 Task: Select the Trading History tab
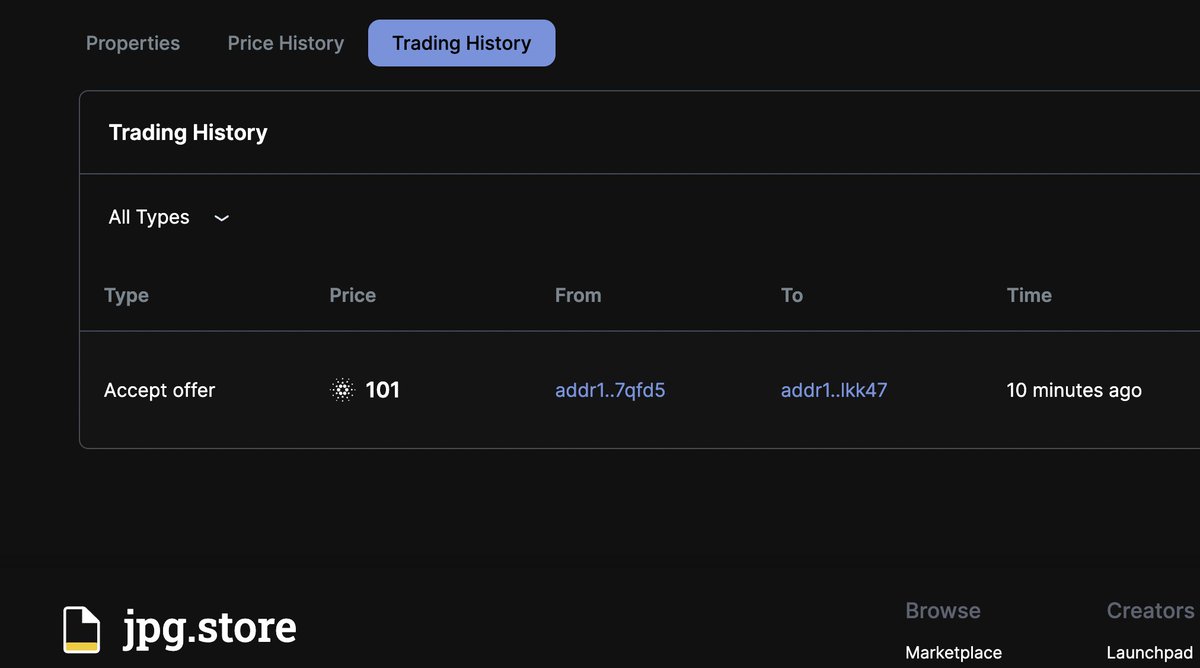click(462, 43)
